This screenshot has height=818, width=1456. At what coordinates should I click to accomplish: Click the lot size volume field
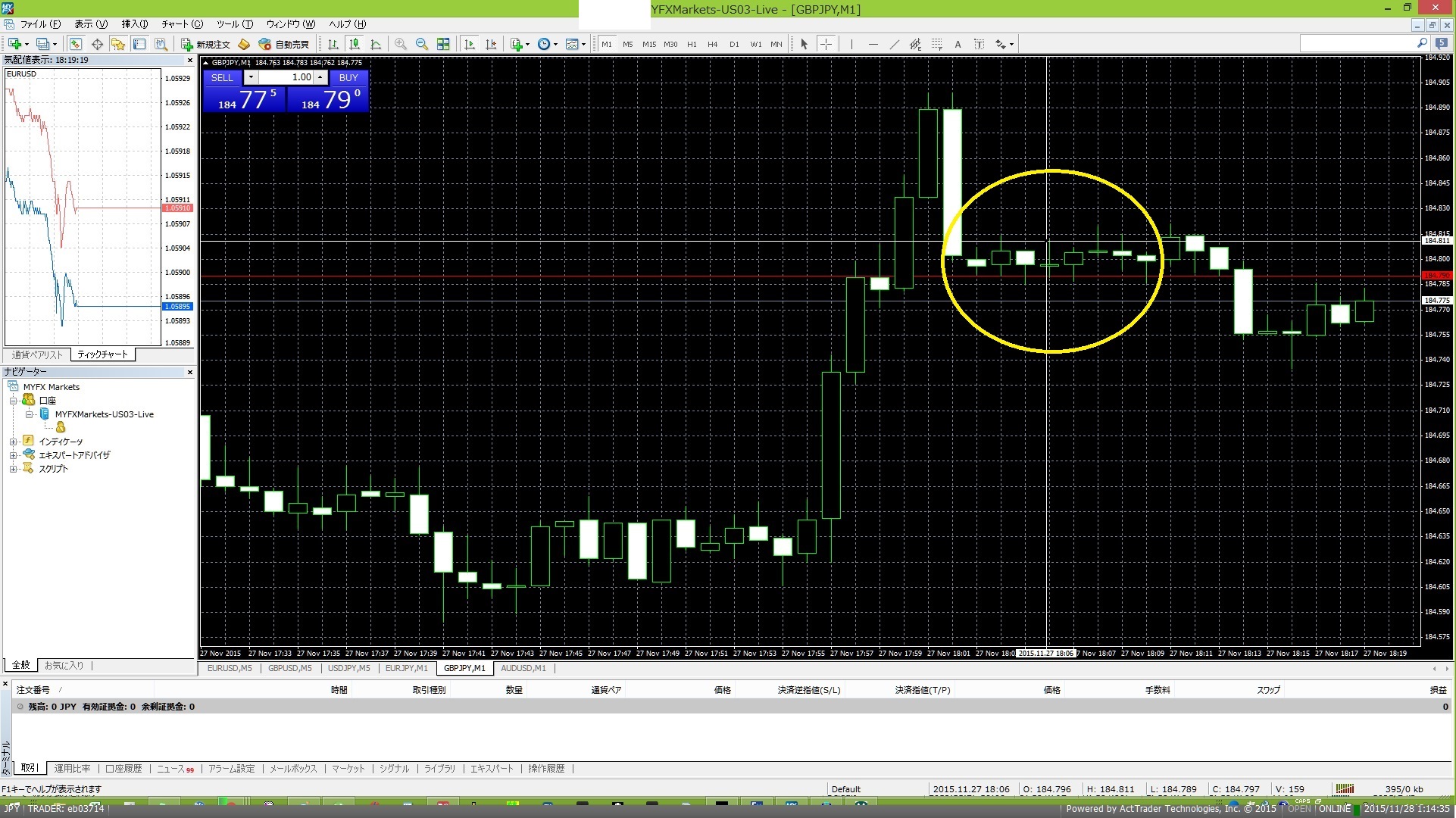click(286, 77)
